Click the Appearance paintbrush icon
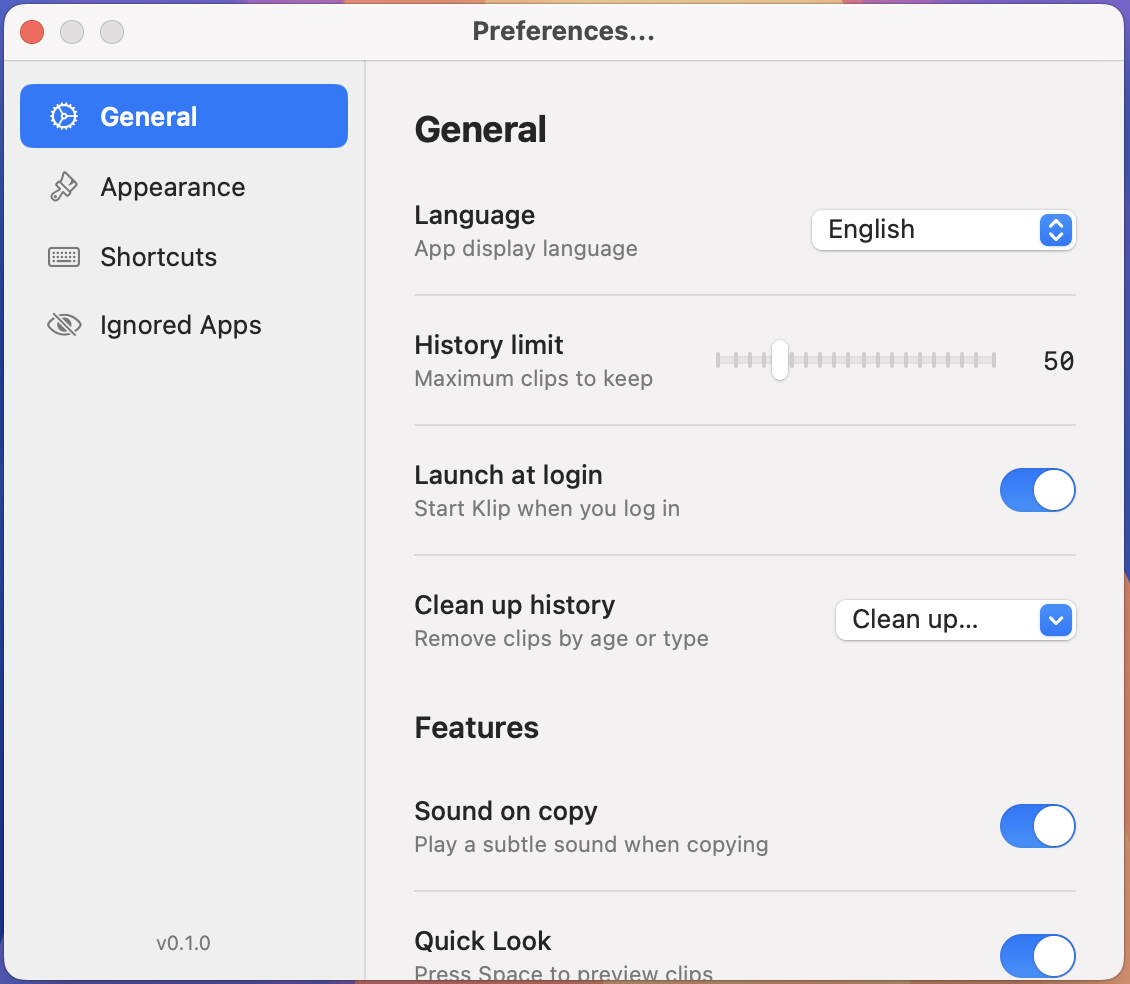The width and height of the screenshot is (1130, 984). pos(64,187)
